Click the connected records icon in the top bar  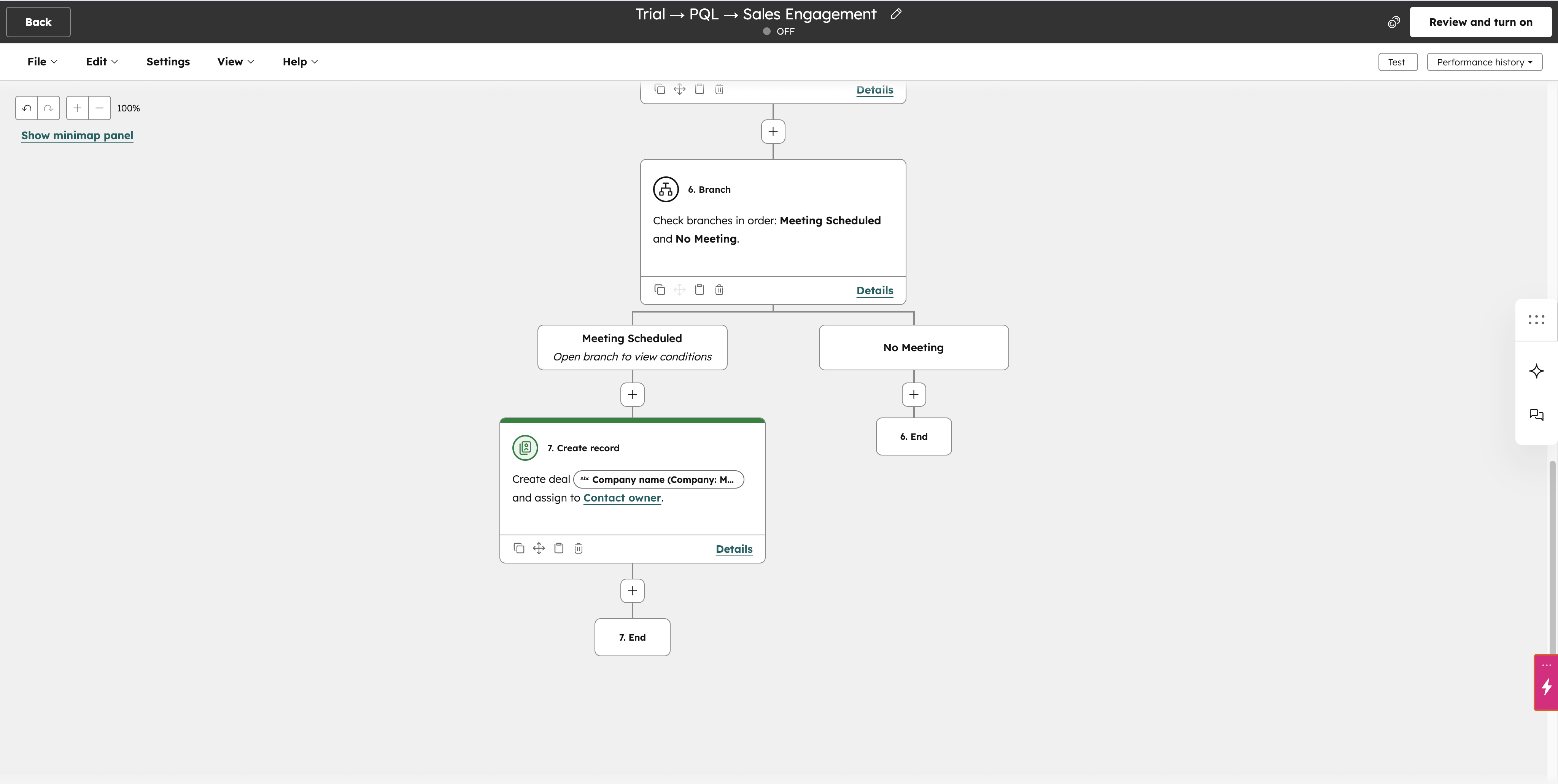pyautogui.click(x=1394, y=22)
